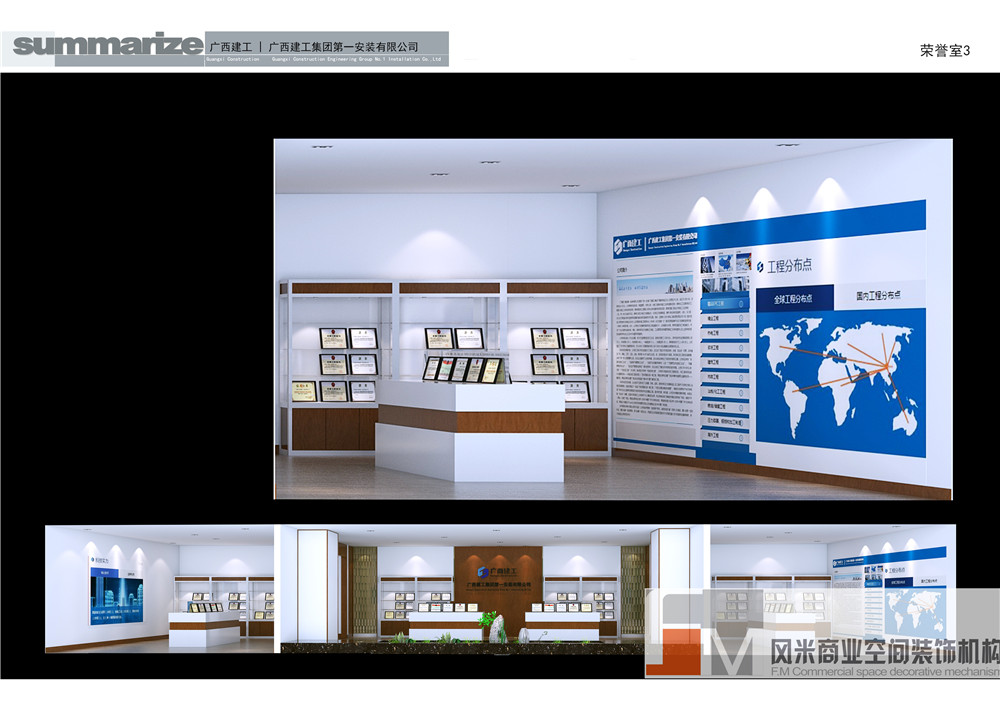Click the top-left certificate in the left cabinet
The image size is (1000, 706).
pyautogui.click(x=333, y=338)
